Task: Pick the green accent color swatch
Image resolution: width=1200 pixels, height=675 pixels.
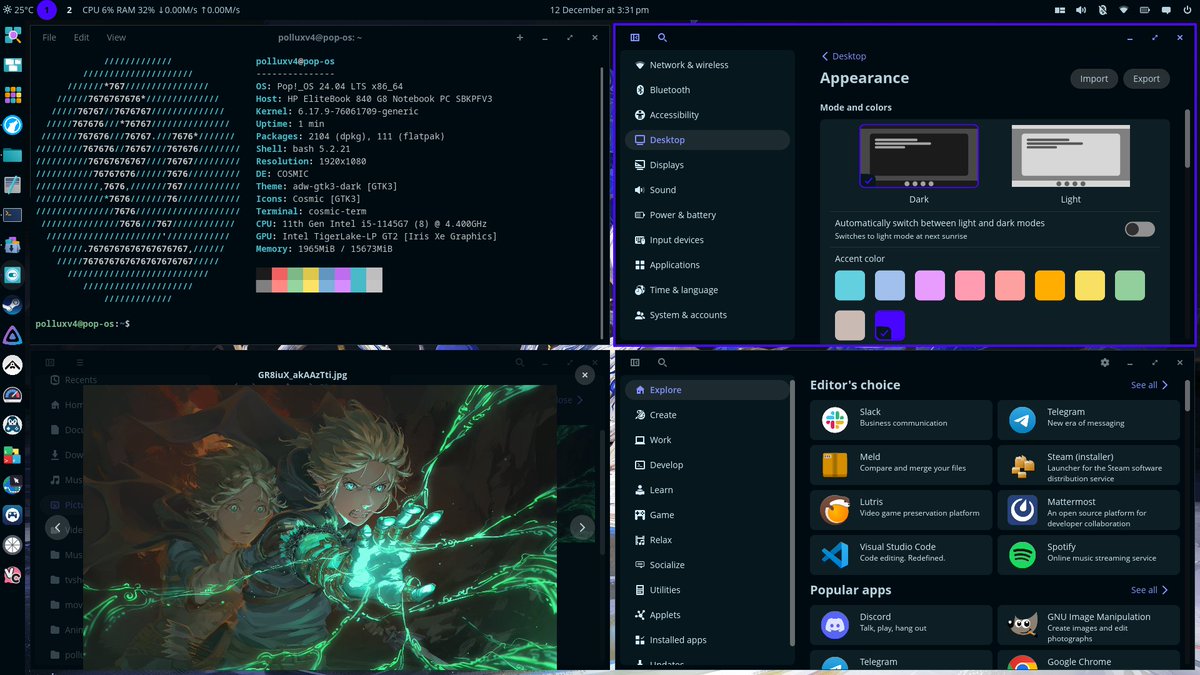Action: [1130, 285]
